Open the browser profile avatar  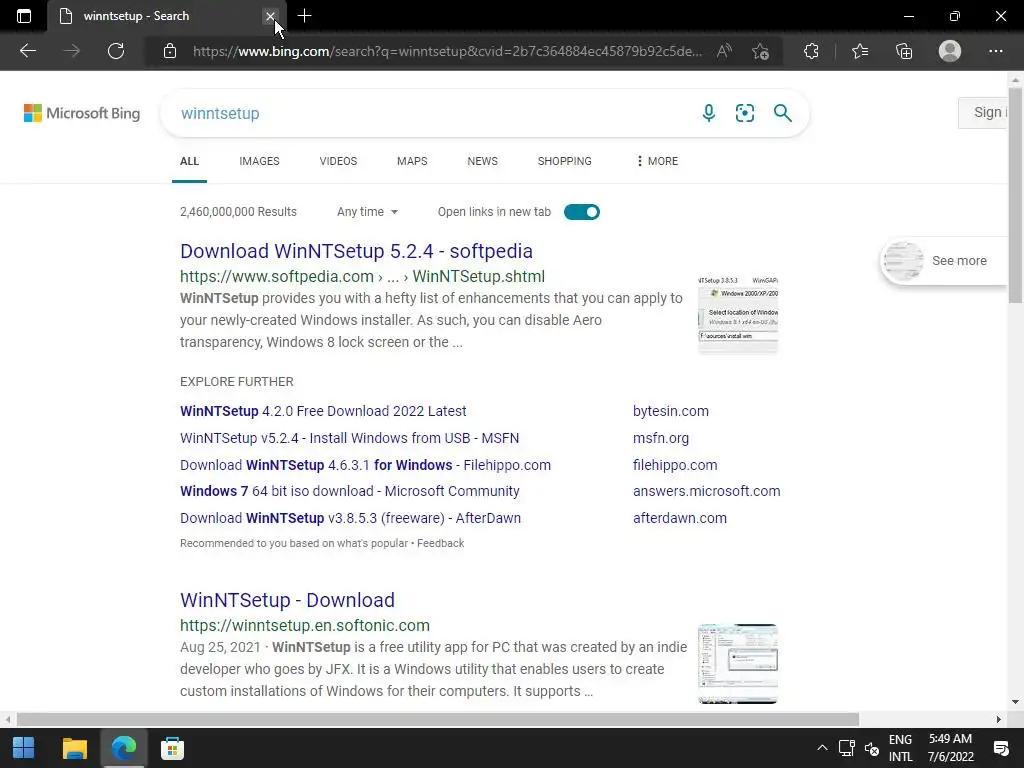(x=950, y=51)
